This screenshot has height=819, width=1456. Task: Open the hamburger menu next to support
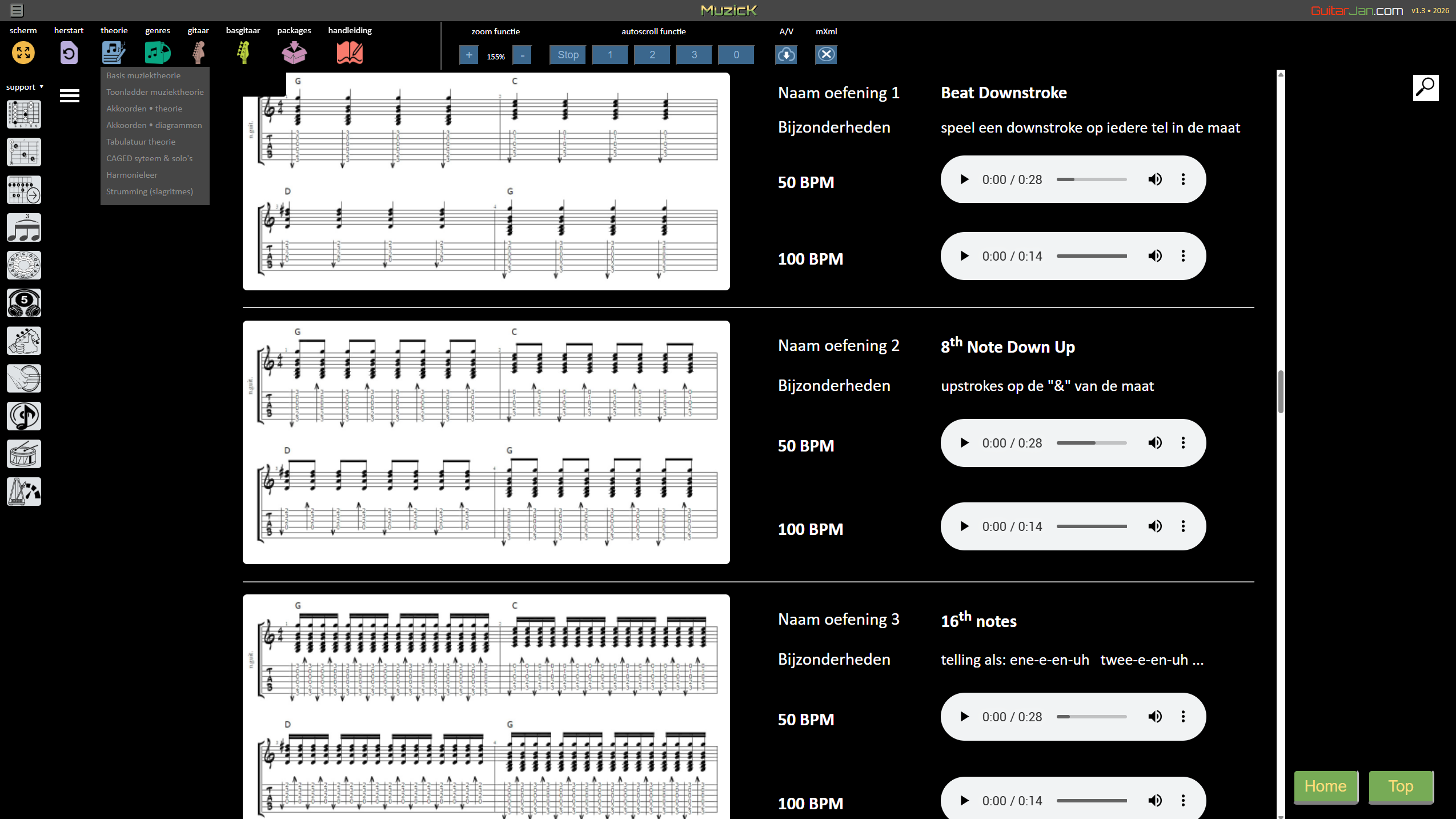70,96
